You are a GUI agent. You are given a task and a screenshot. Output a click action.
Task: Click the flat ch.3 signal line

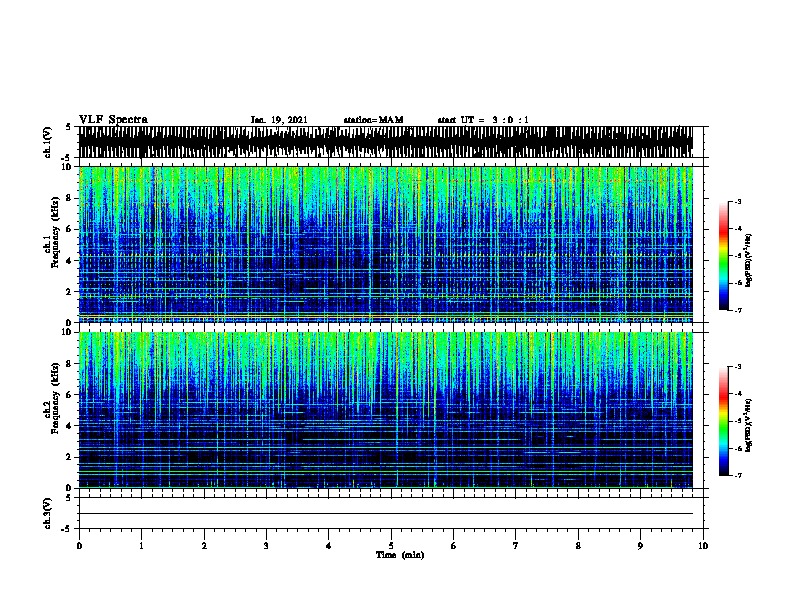tap(386, 514)
